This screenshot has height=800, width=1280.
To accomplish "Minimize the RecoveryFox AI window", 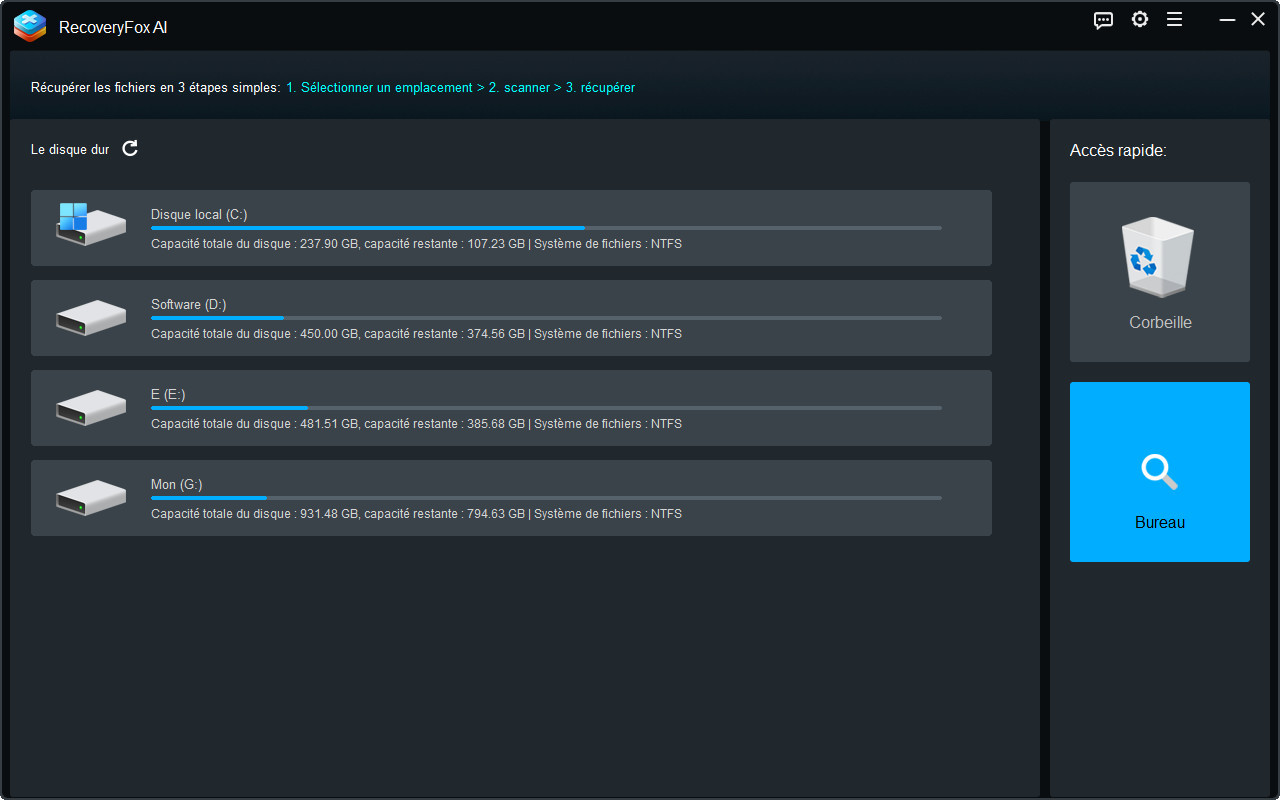I will tap(1226, 20).
